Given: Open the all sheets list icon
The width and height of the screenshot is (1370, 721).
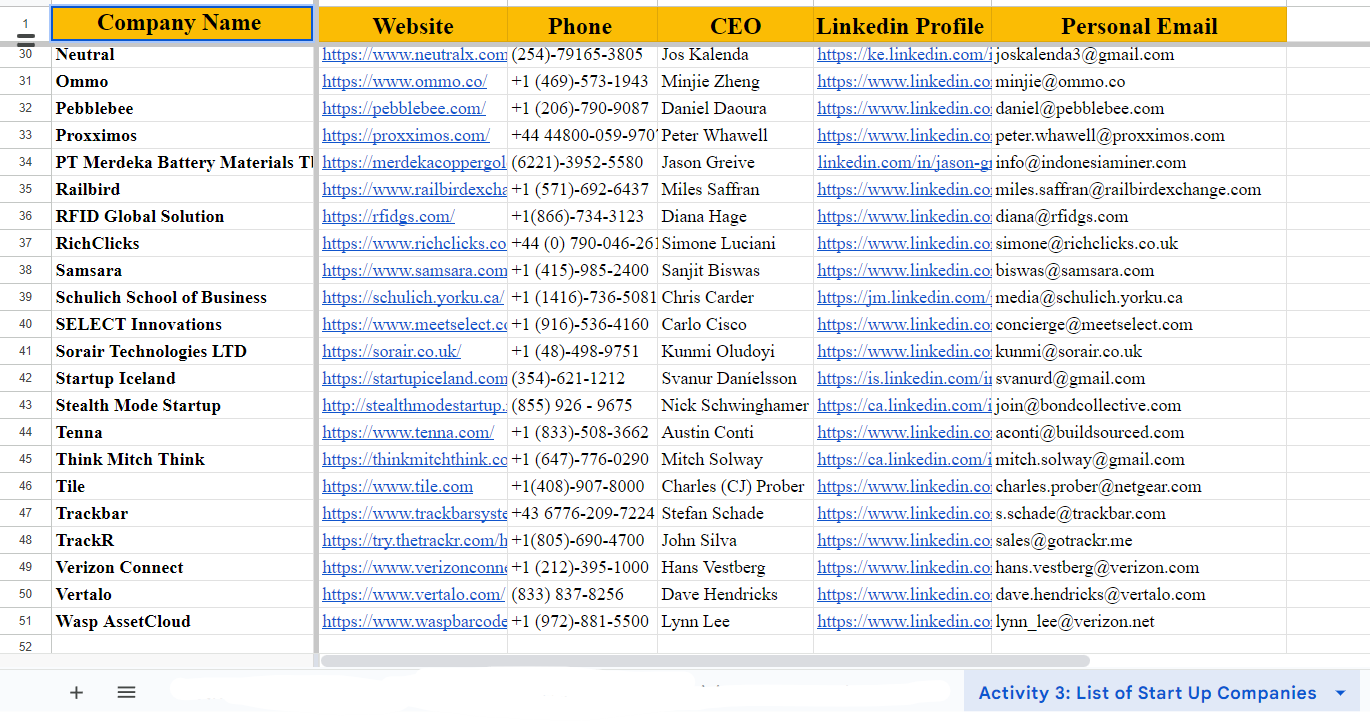Looking at the screenshot, I should [x=126, y=692].
